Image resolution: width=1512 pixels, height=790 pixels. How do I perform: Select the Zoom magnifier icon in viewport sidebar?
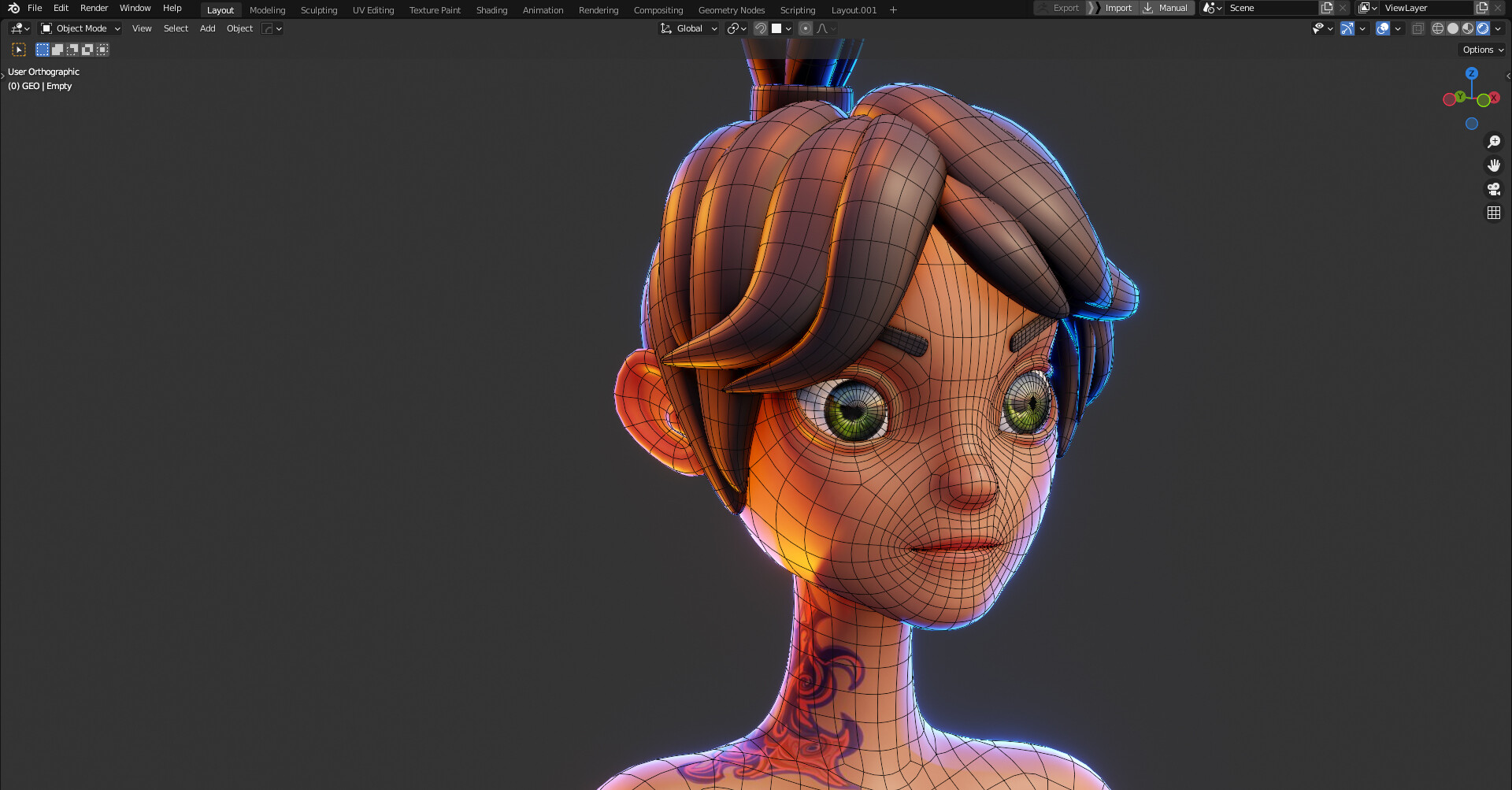[1493, 142]
